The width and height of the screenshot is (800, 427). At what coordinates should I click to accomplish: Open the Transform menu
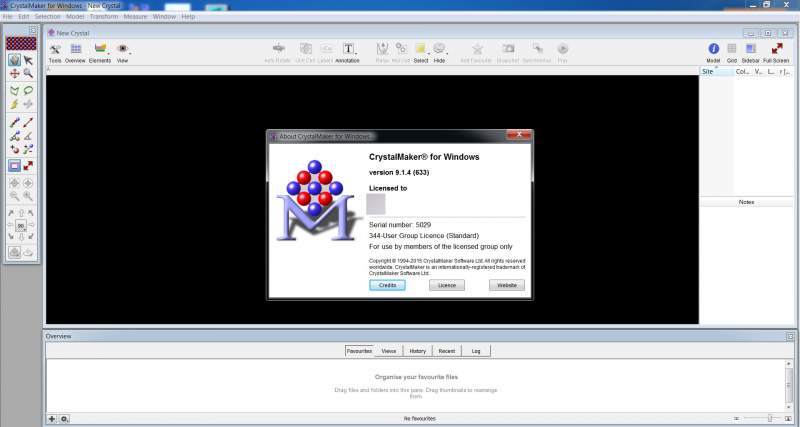pos(104,17)
